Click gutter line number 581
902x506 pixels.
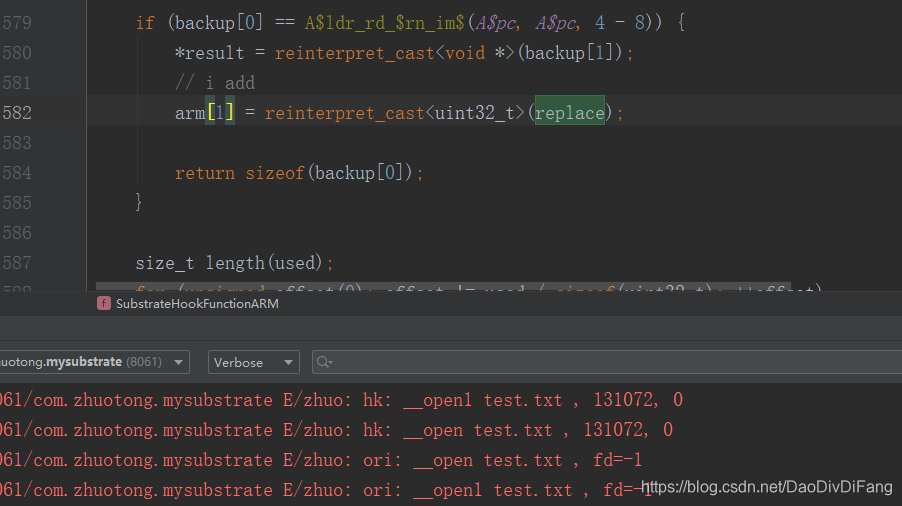(17, 83)
